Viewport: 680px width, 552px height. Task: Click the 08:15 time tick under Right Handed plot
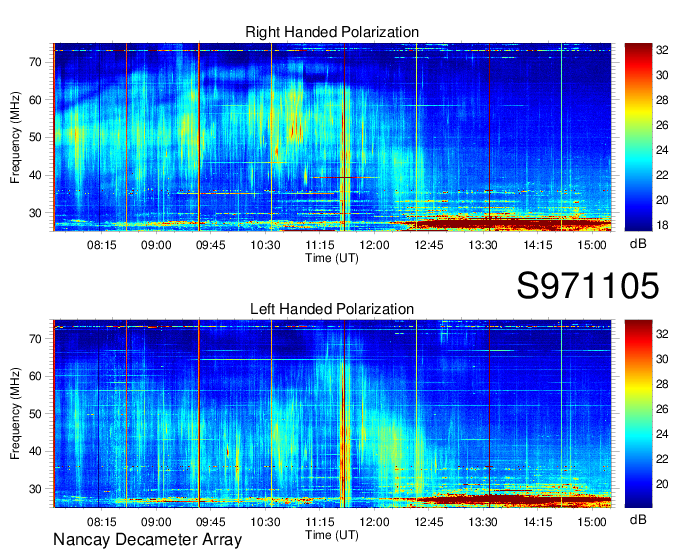[101, 245]
